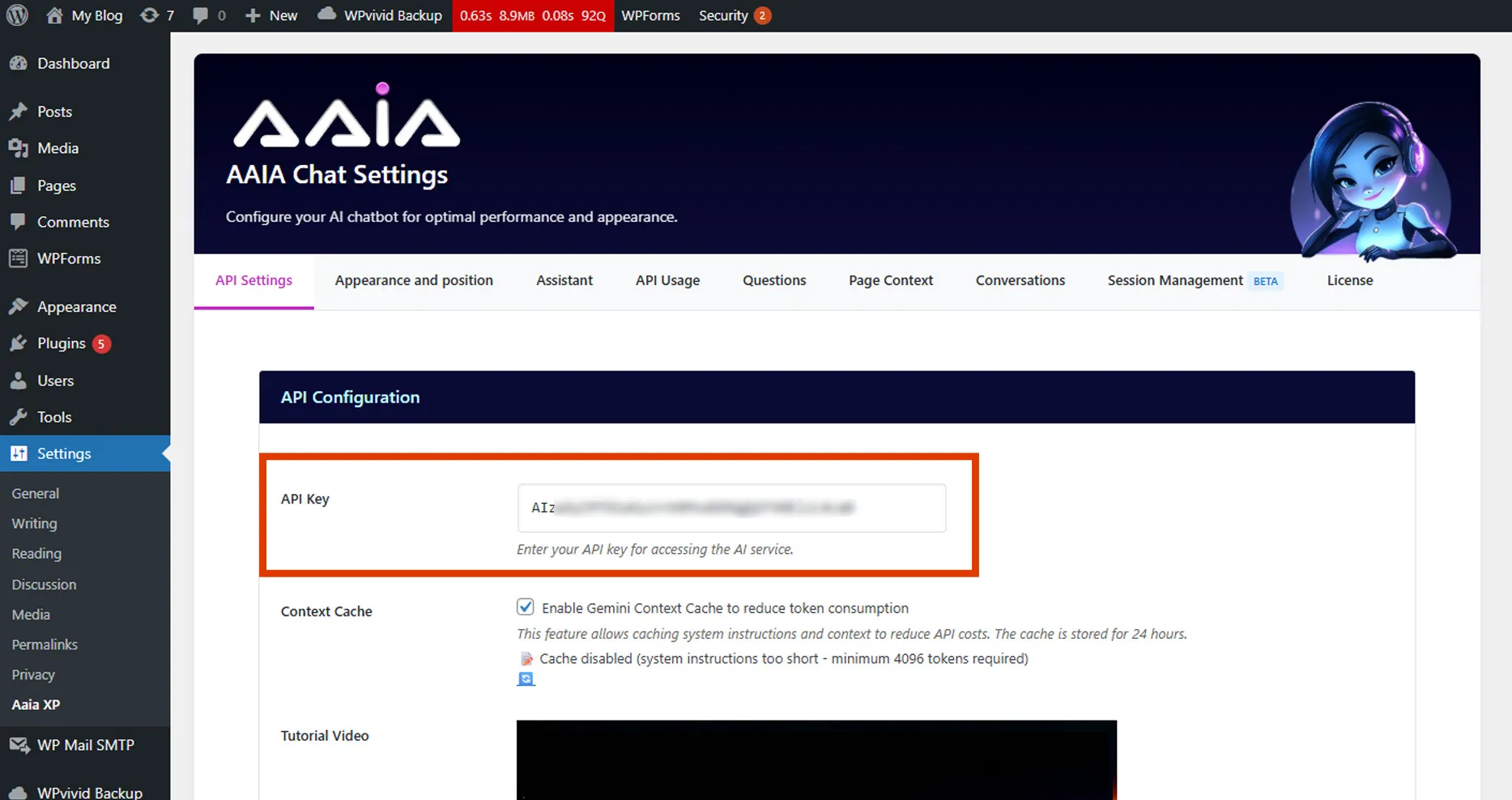This screenshot has width=1512, height=800.
Task: Open Media settings submenu item
Action: (x=31, y=615)
